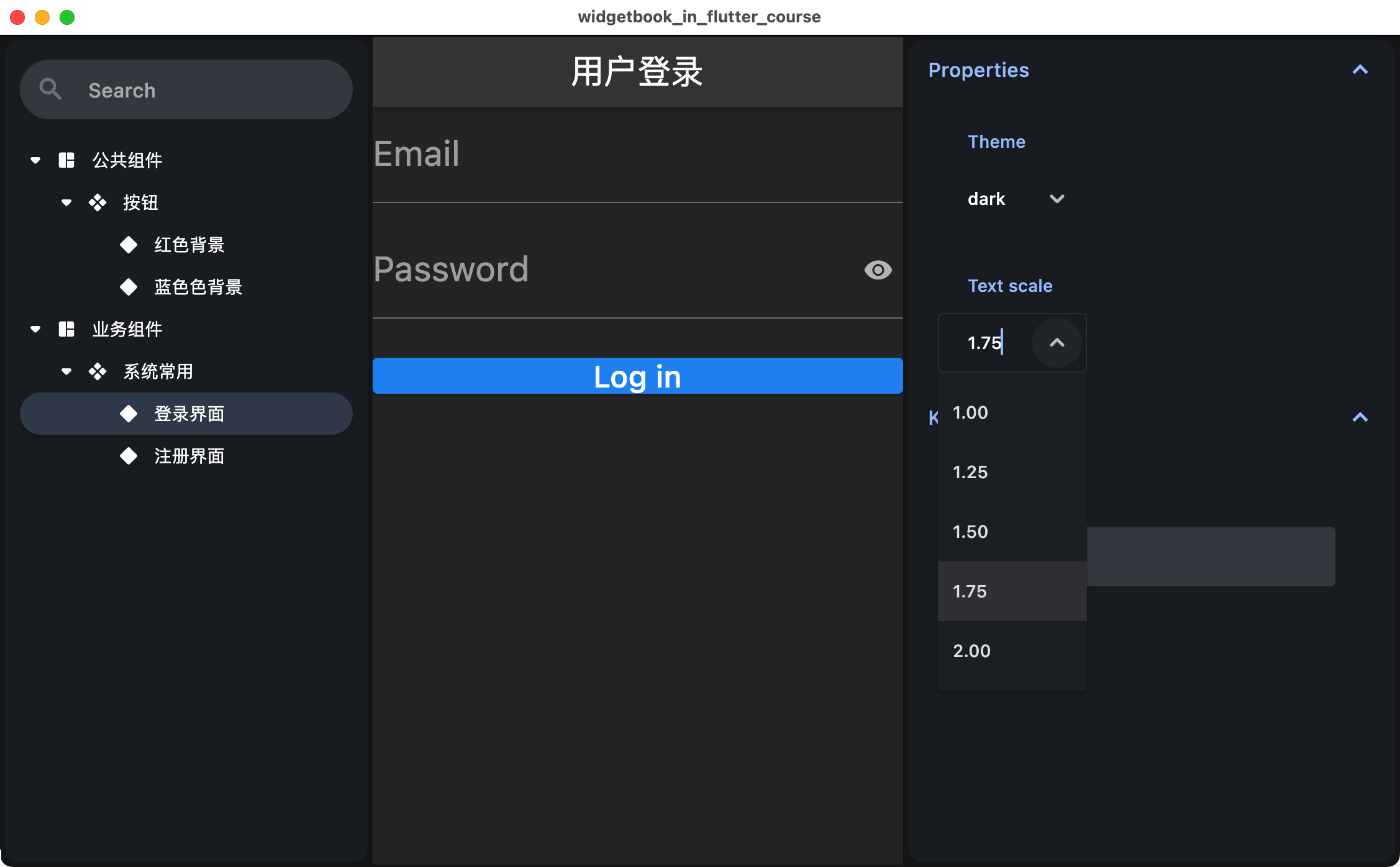Click the search magnifier icon

point(50,89)
